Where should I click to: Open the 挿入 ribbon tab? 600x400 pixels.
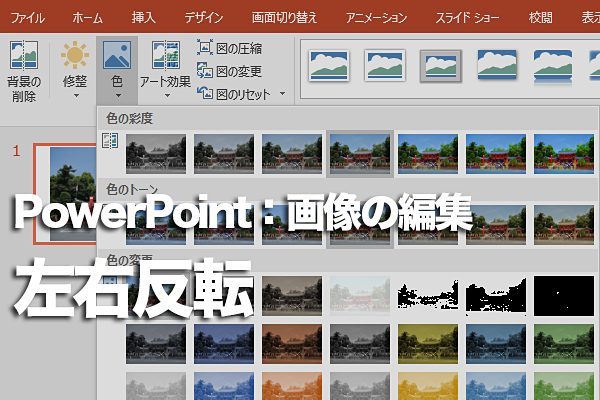coord(143,18)
